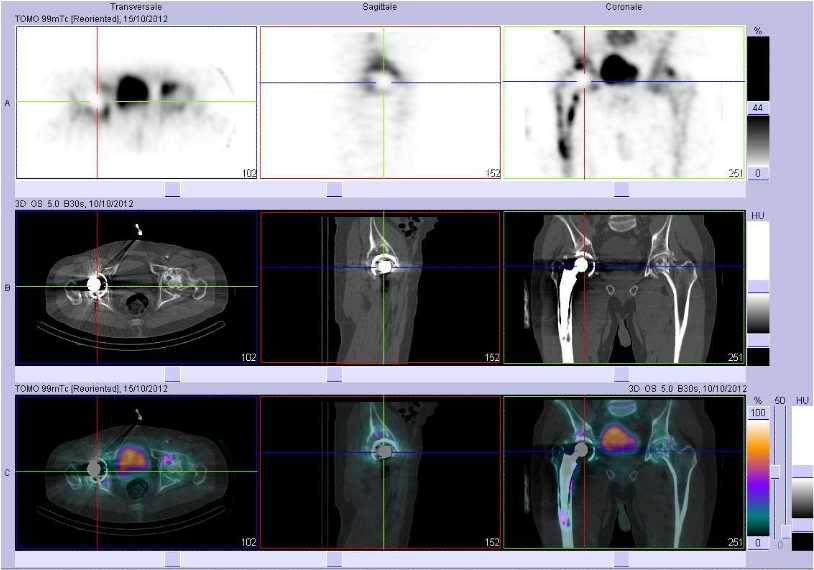Click the orange-purple color map bar in row C
814x570 pixels.
(x=758, y=478)
